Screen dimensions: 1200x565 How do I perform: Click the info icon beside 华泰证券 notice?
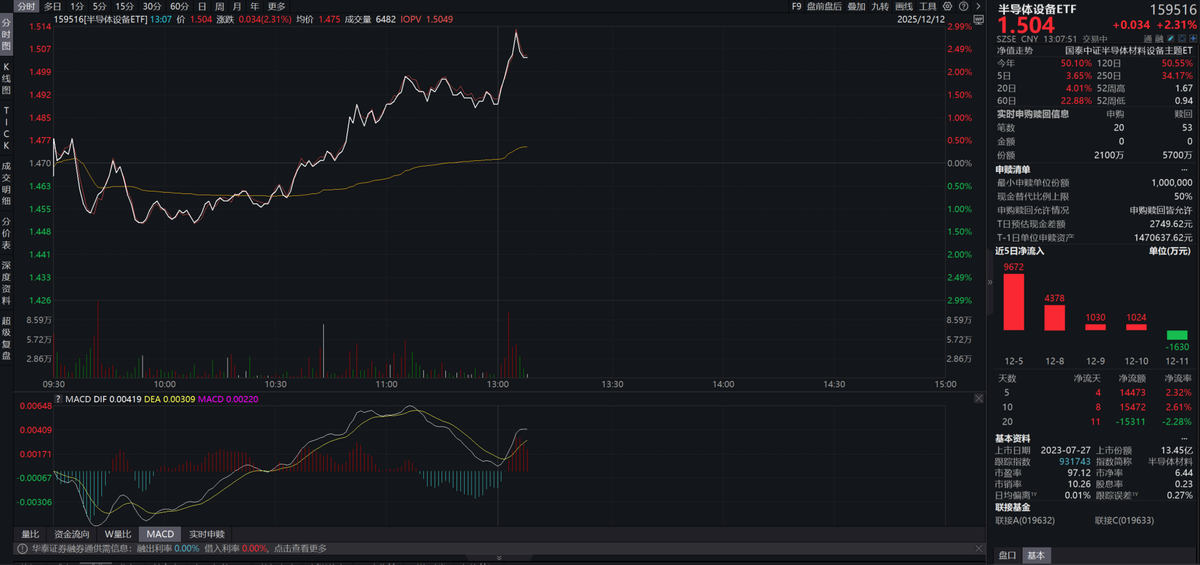pos(21,548)
